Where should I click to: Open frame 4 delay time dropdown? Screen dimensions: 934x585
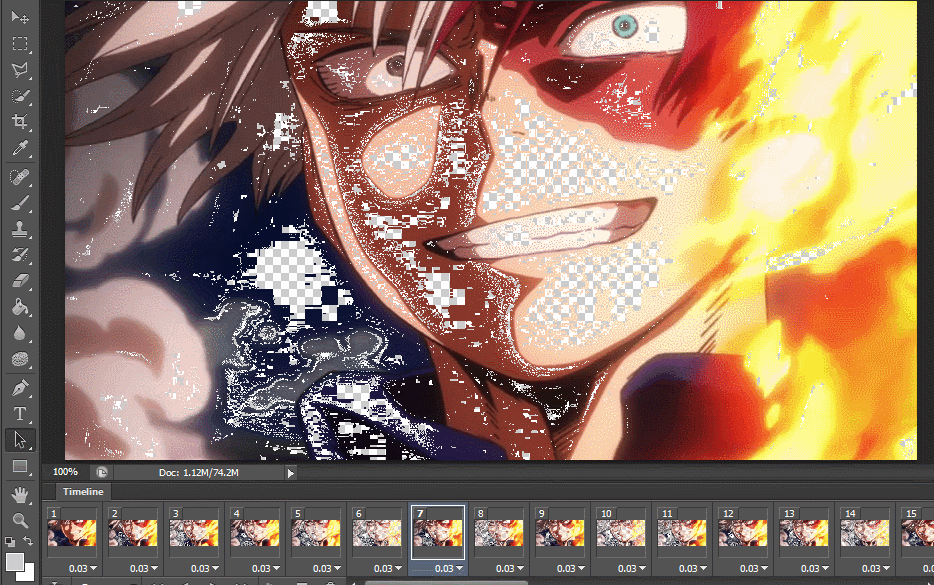pos(266,568)
